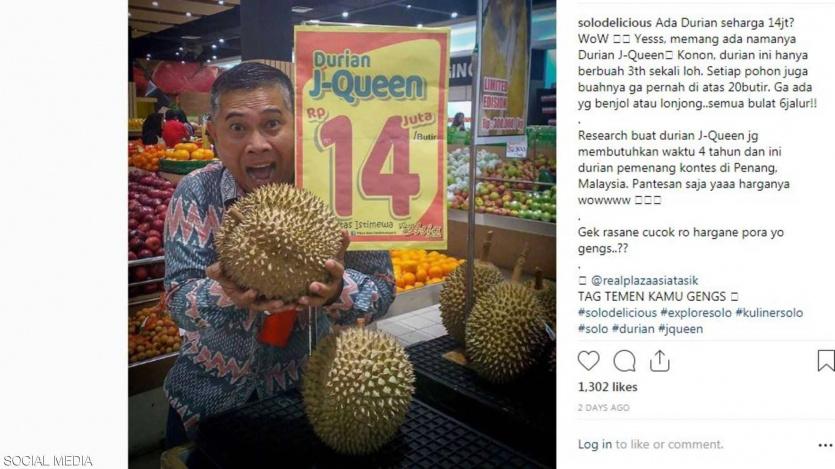Click the share upload icon
The width and height of the screenshot is (835, 469).
(659, 360)
